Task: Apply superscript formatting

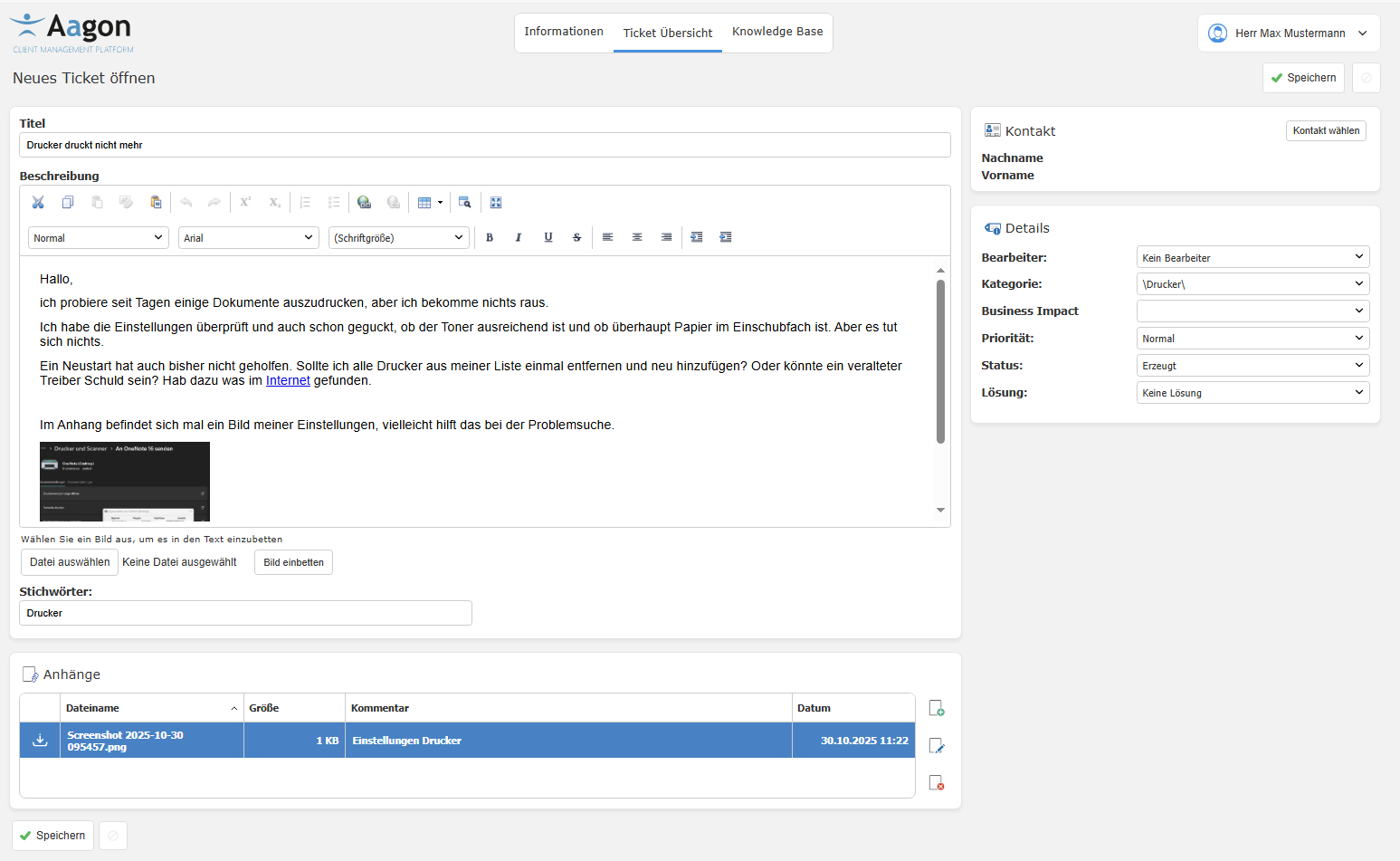Action: click(244, 202)
